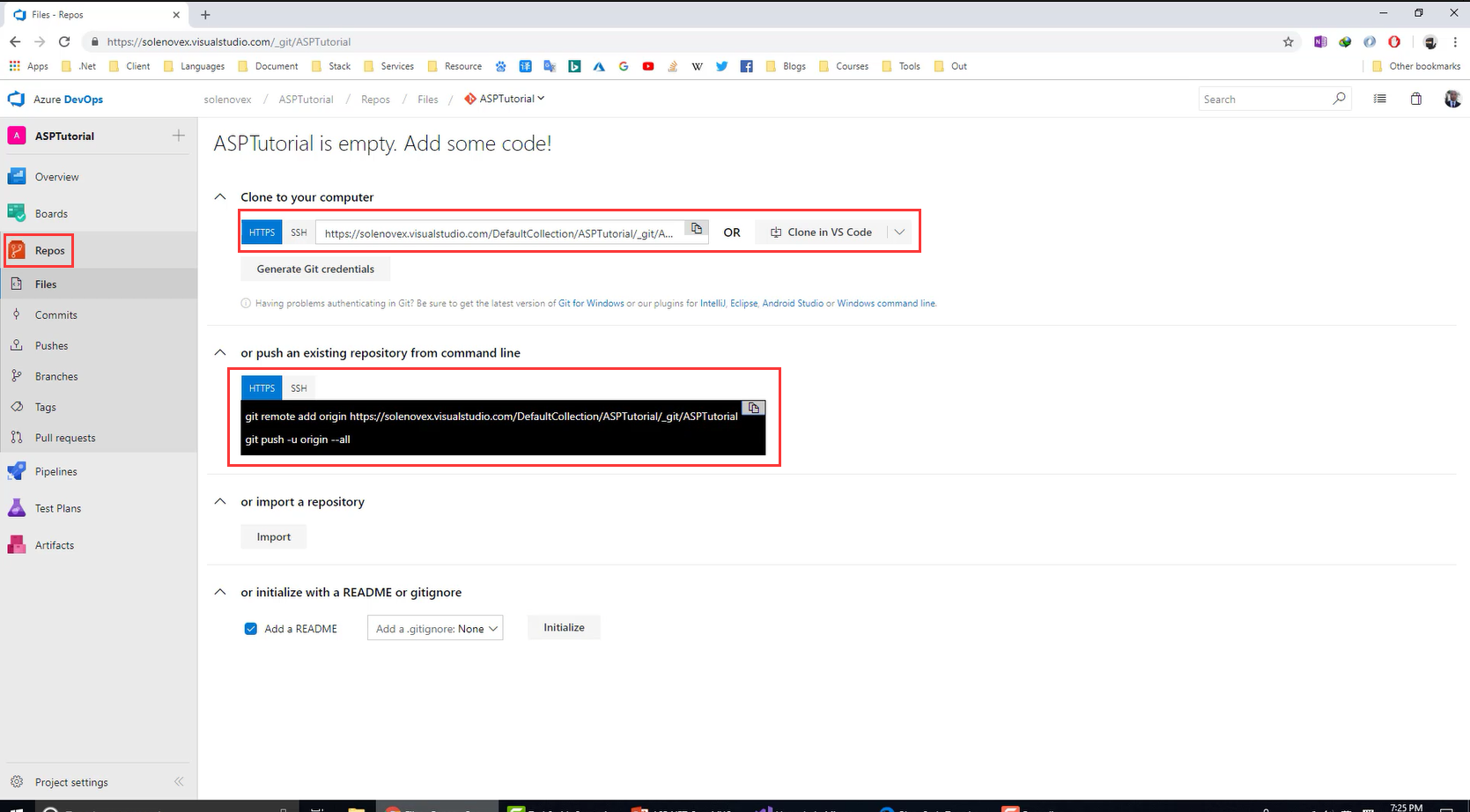Open Chrome's three-dot menu
This screenshot has height=812, width=1470.
(1455, 41)
